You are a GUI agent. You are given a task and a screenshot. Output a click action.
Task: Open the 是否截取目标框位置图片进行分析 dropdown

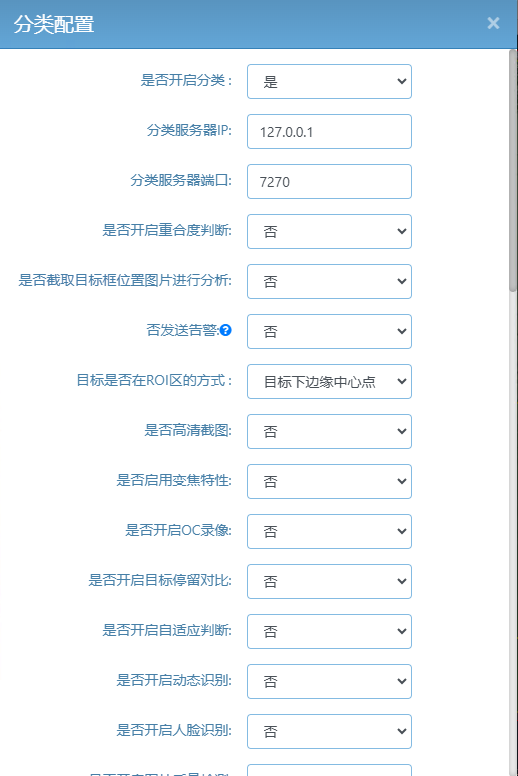[330, 282]
